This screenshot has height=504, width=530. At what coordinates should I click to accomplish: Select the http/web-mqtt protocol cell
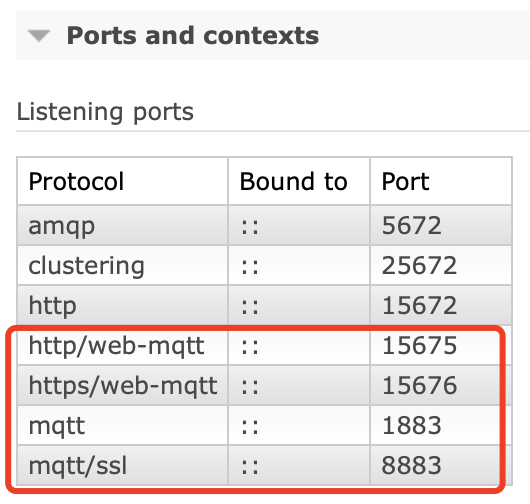123,345
